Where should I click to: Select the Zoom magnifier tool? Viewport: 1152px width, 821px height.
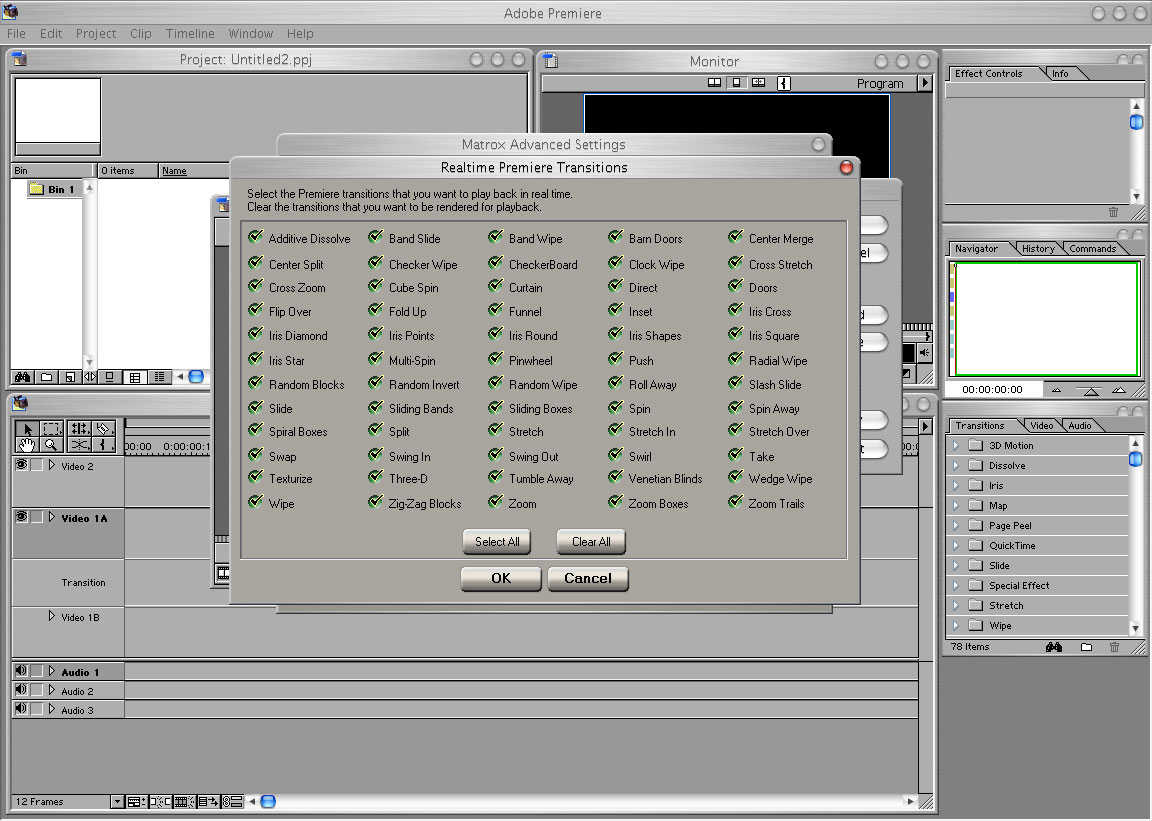tap(51, 445)
